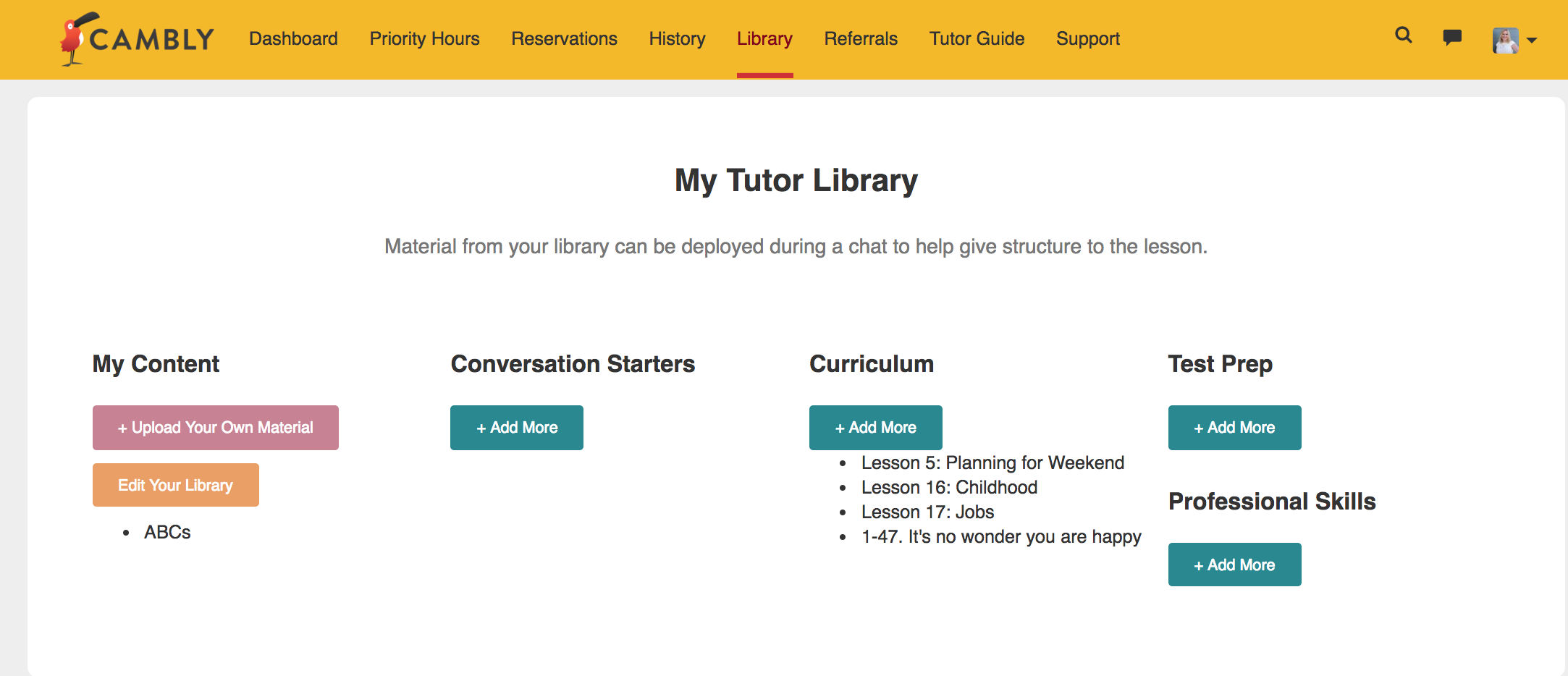Image resolution: width=1568 pixels, height=676 pixels.
Task: Open Lesson 5: Planning for Weekend
Action: 992,462
